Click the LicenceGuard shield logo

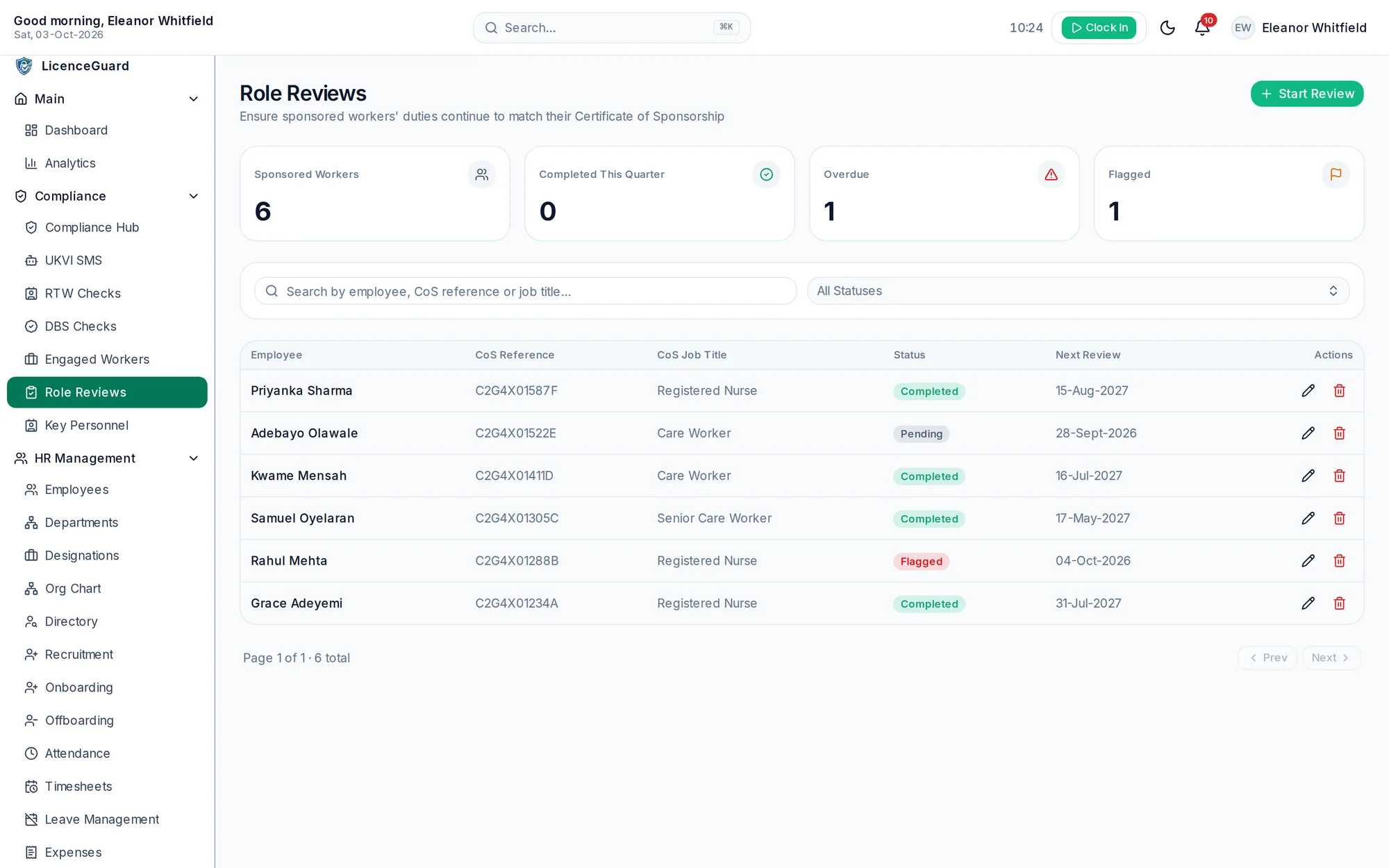(24, 66)
